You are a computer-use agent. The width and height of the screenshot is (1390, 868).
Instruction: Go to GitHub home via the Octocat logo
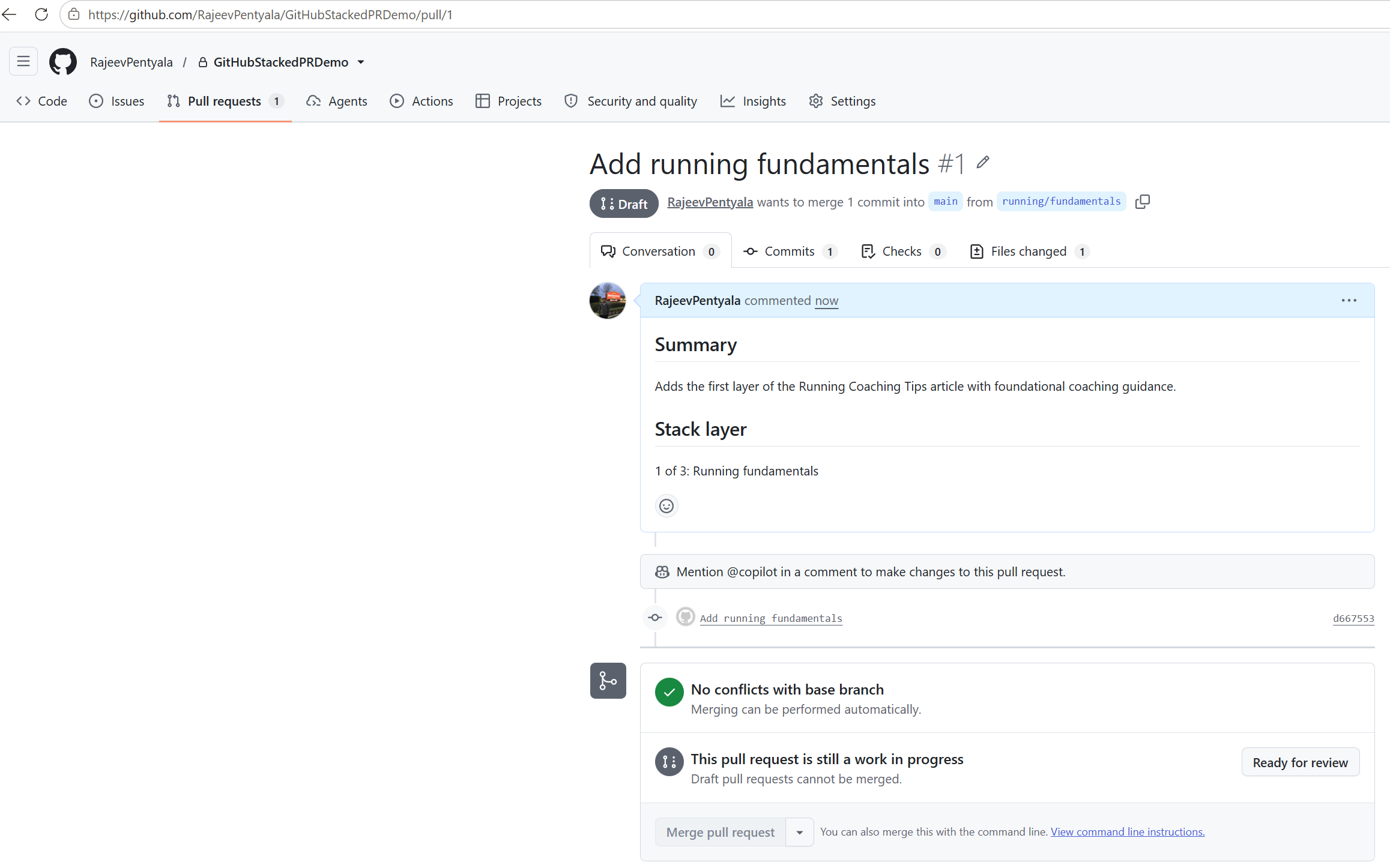(63, 62)
